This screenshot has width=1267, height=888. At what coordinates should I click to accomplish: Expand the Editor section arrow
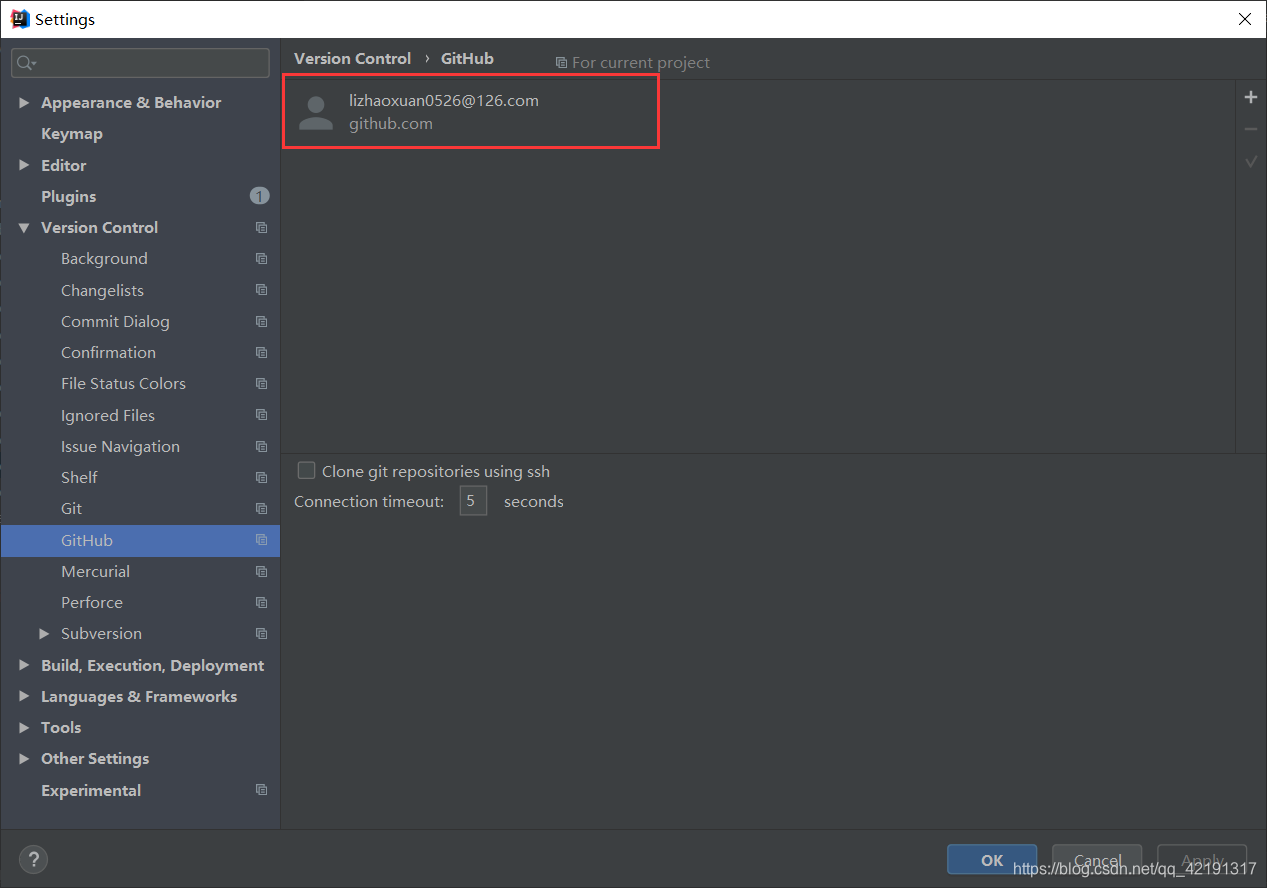(24, 165)
